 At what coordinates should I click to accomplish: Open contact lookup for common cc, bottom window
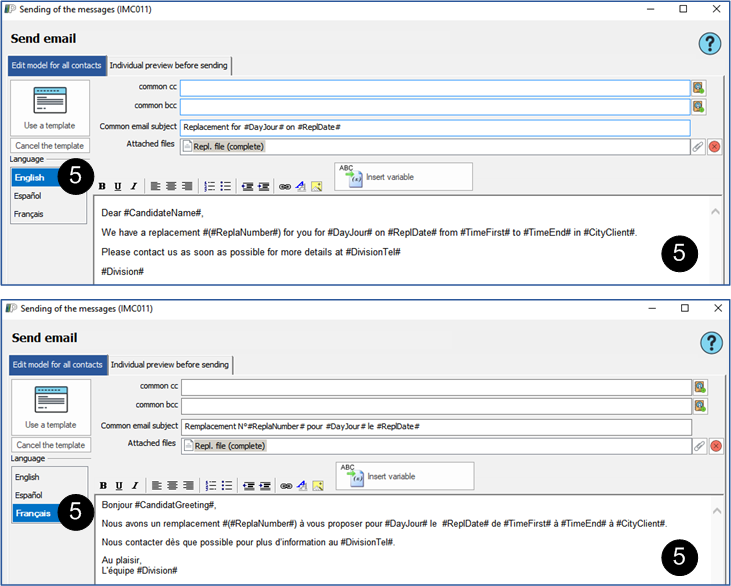click(700, 387)
